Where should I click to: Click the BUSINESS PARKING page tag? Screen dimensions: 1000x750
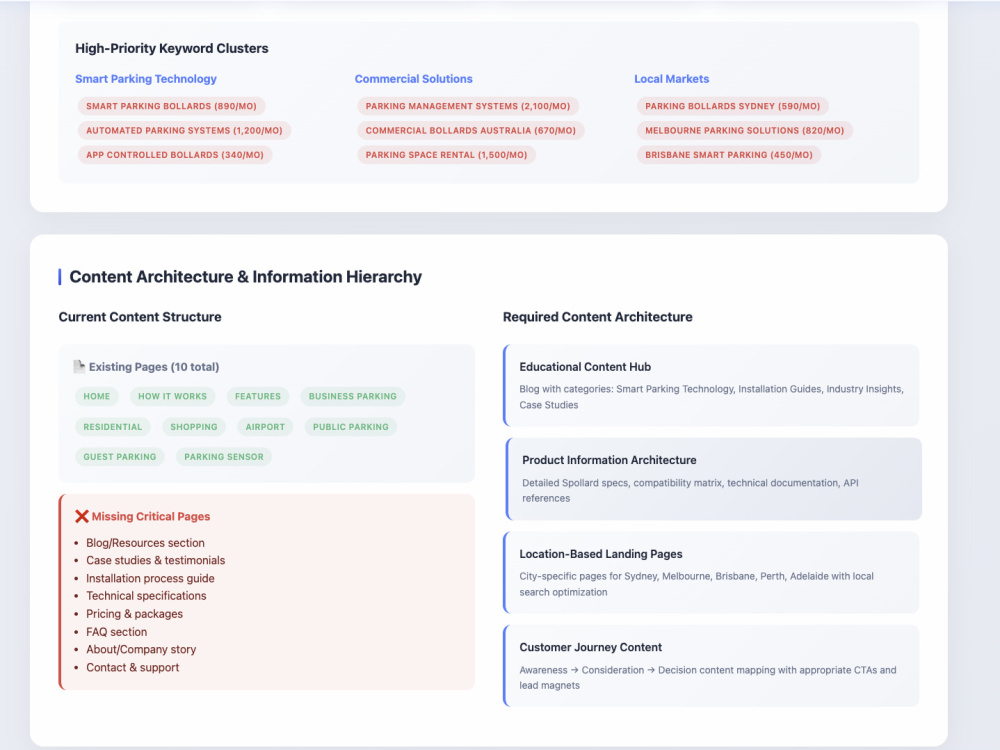click(353, 396)
